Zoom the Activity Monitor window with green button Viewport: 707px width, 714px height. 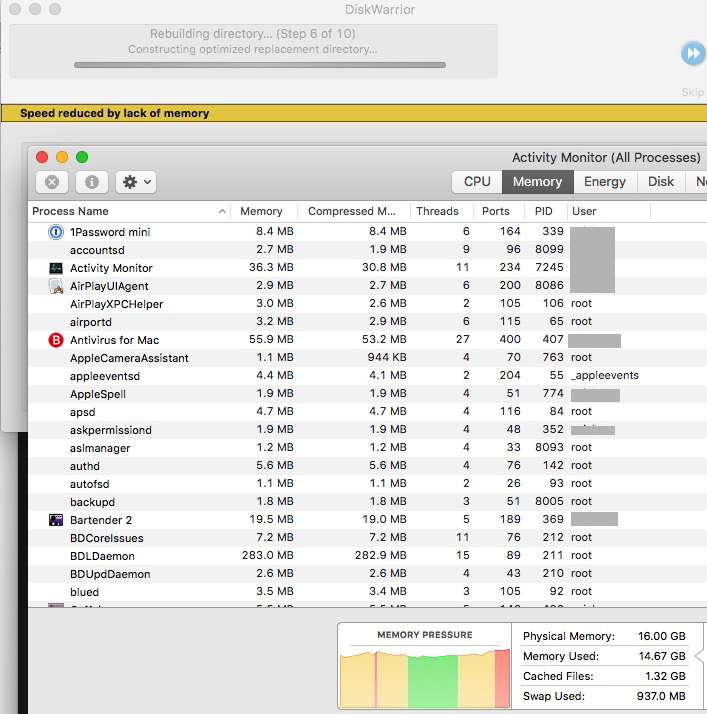click(x=82, y=157)
